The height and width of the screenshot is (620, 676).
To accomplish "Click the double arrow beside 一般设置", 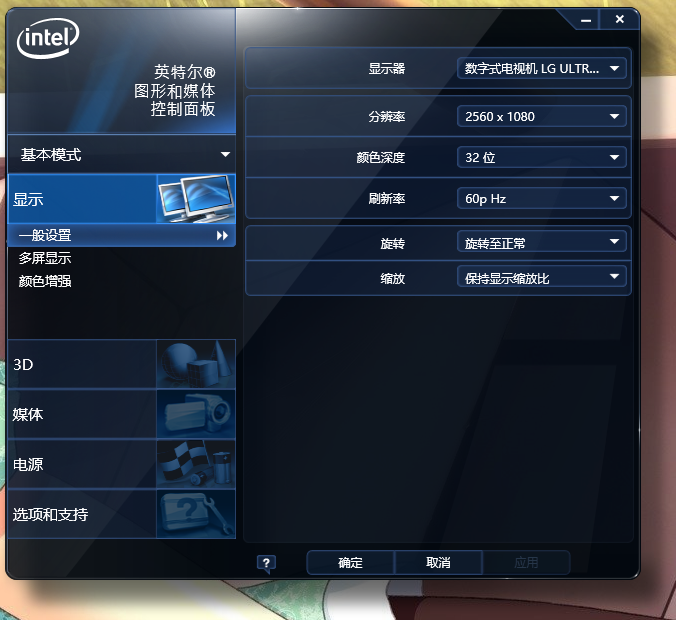I will tap(222, 235).
